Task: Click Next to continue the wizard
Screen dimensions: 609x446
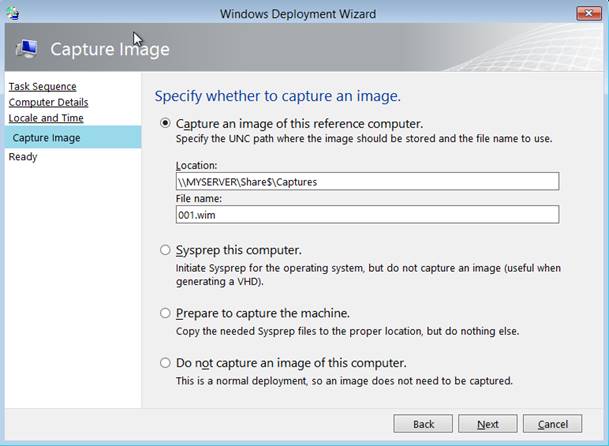Action: [x=488, y=424]
